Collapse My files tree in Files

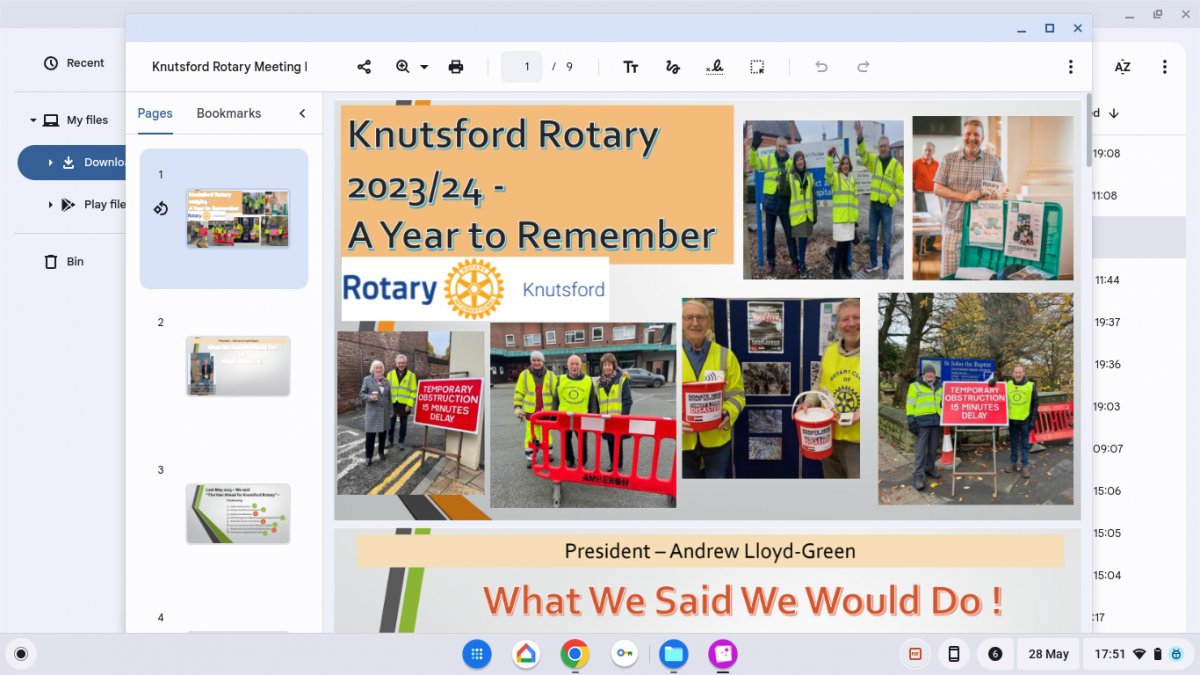[33, 120]
